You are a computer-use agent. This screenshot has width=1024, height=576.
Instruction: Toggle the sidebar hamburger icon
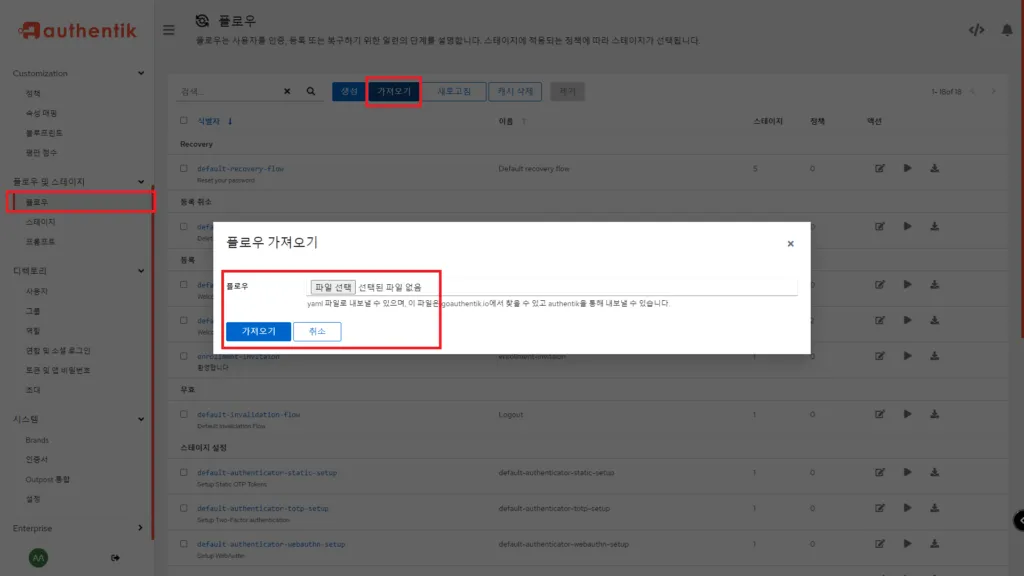click(168, 28)
